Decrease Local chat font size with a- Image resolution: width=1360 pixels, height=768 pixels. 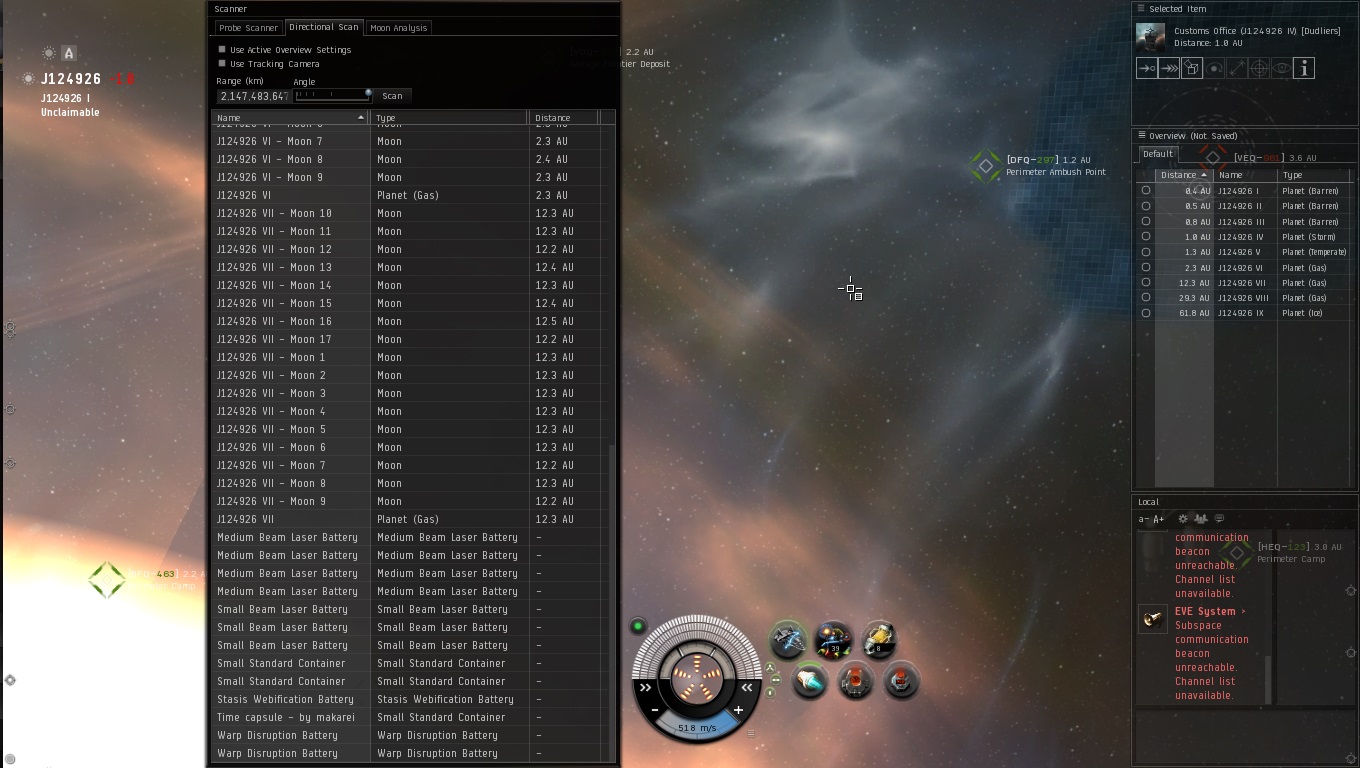pyautogui.click(x=1144, y=519)
